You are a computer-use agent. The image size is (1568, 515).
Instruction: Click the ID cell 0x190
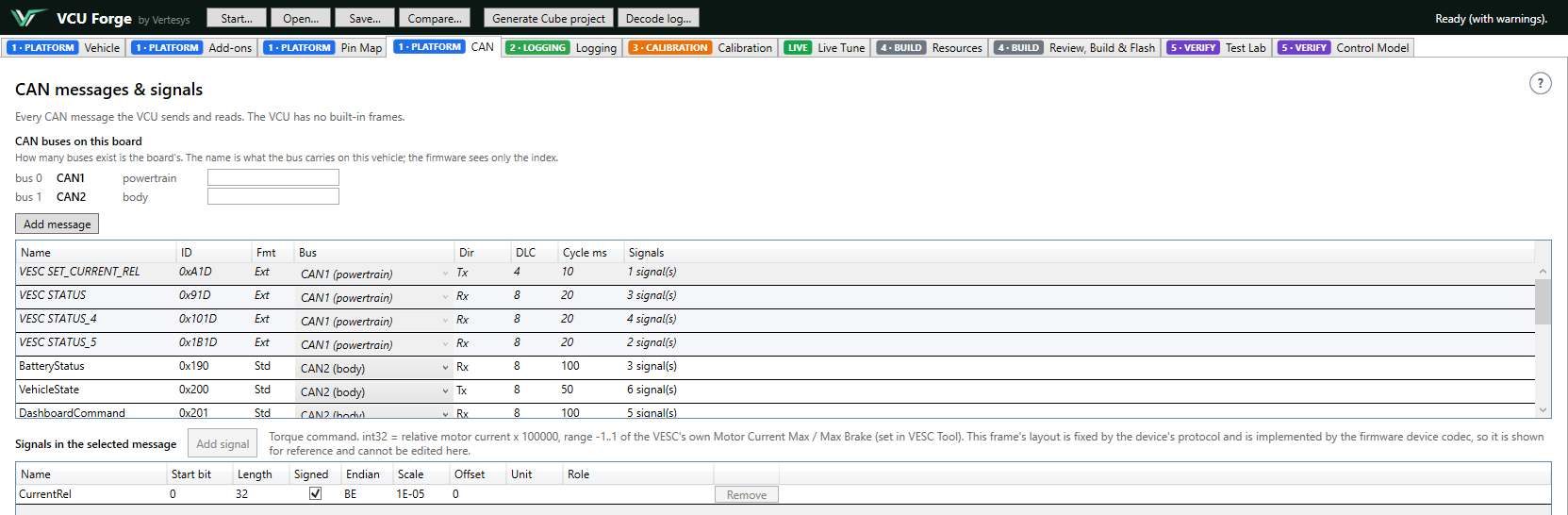point(194,366)
